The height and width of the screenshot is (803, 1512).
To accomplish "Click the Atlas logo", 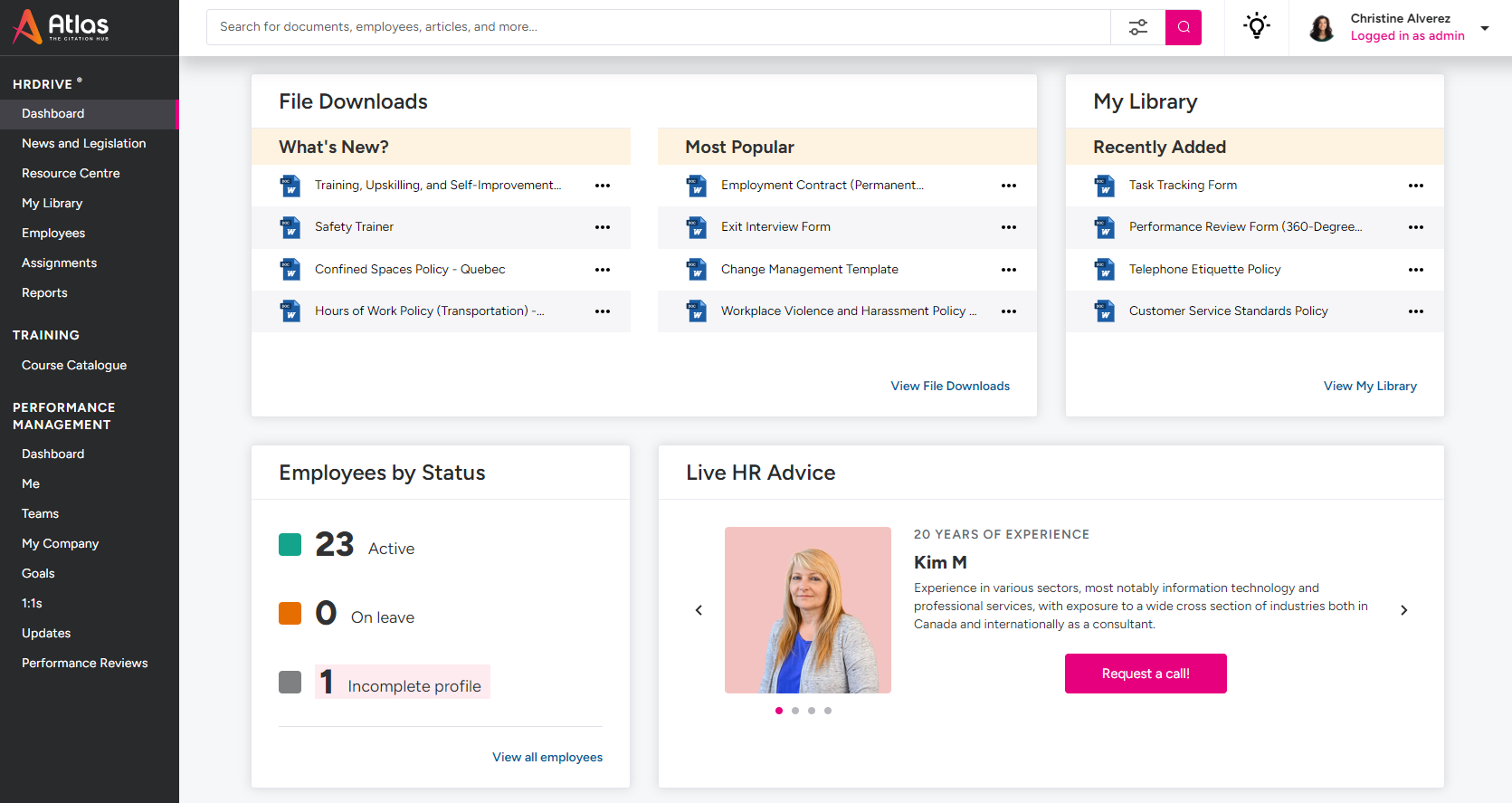I will pyautogui.click(x=62, y=27).
